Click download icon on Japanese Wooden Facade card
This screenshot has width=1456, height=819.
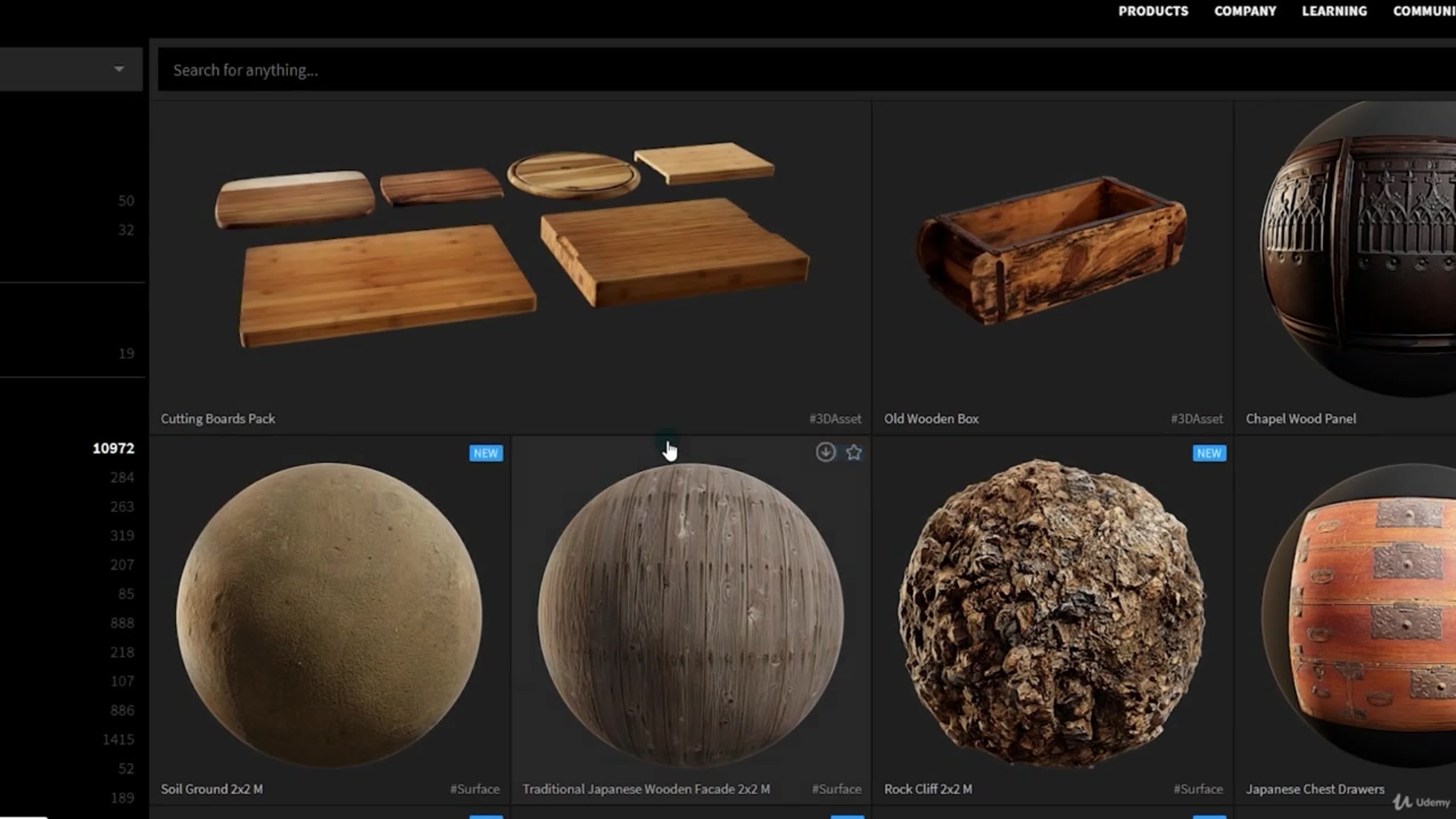click(x=825, y=452)
